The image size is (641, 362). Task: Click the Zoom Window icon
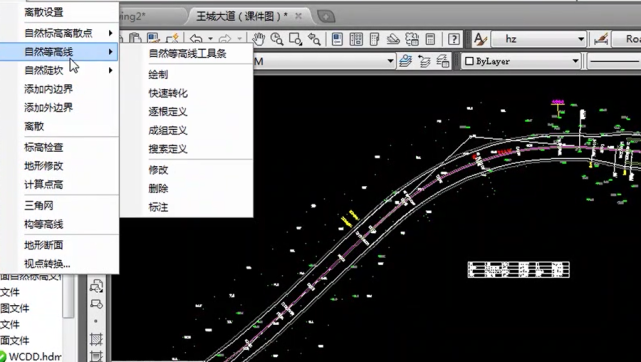click(295, 39)
